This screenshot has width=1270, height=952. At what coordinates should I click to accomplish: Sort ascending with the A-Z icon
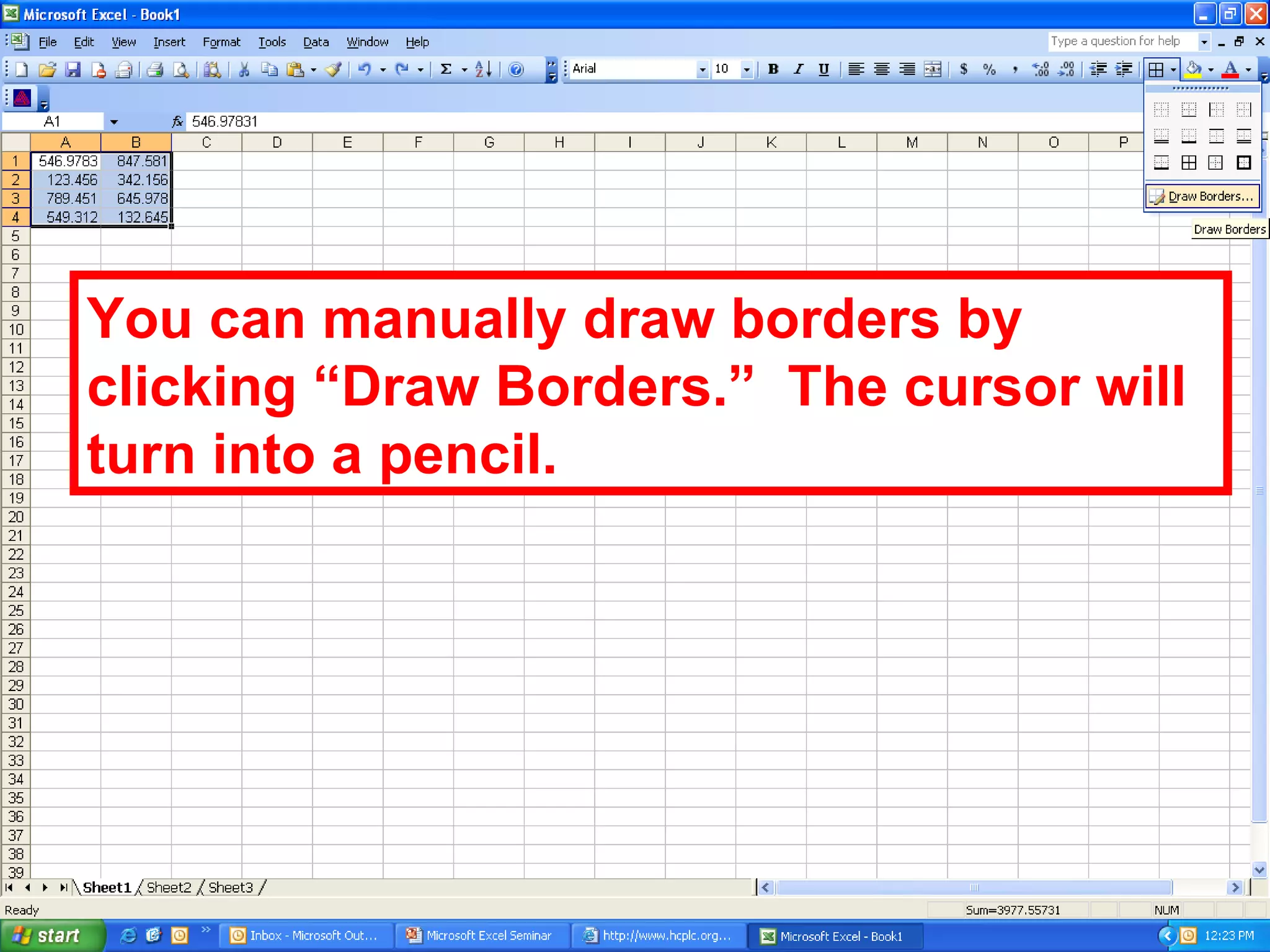click(484, 69)
